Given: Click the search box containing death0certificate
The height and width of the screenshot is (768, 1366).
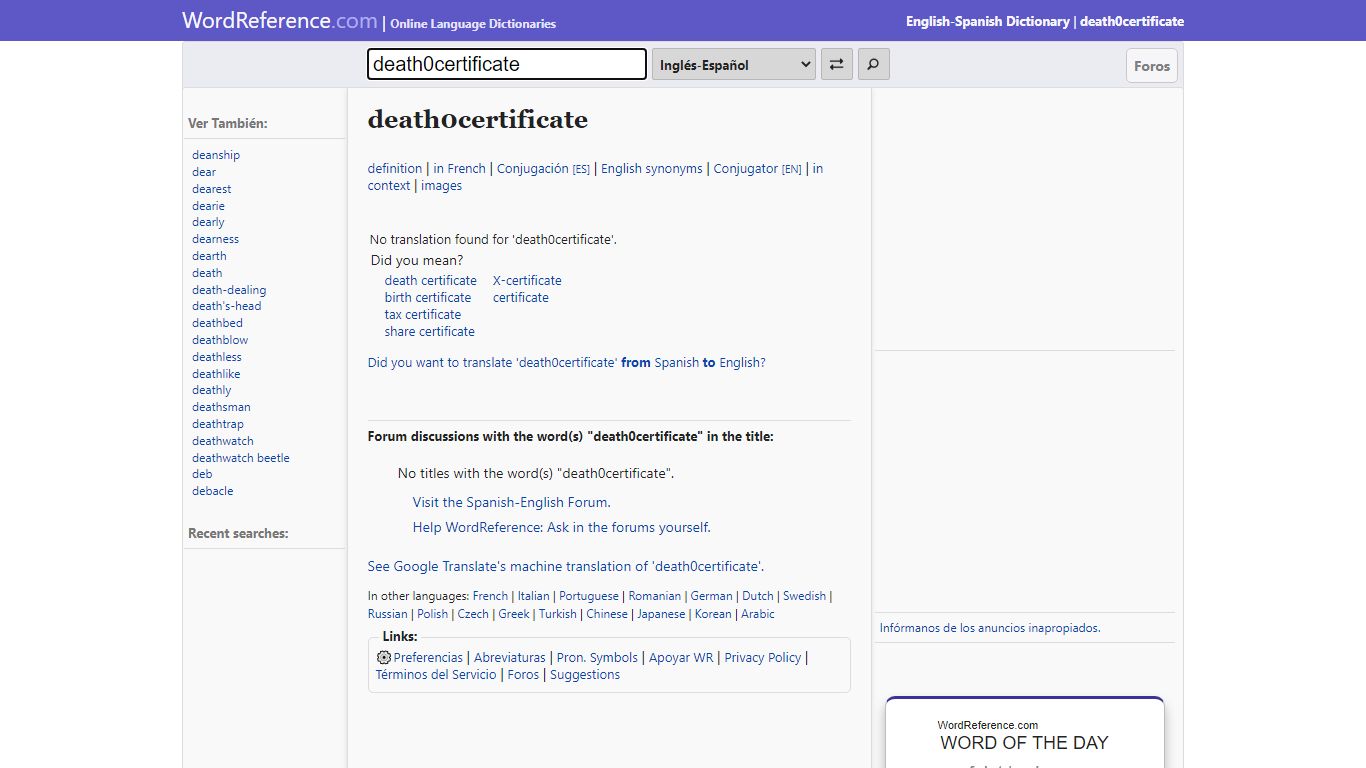Looking at the screenshot, I should click(507, 64).
